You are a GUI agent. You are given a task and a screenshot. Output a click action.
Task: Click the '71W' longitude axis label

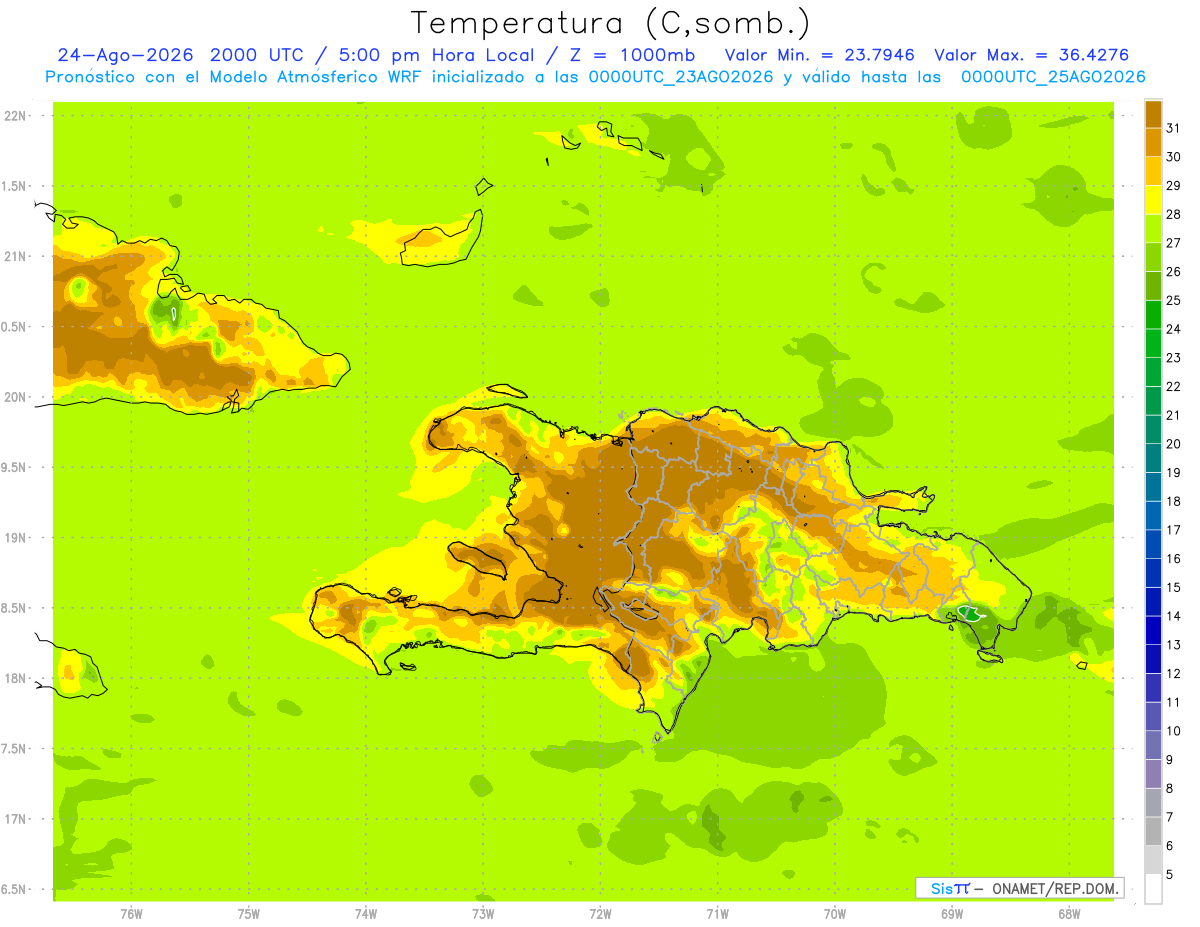tap(717, 913)
